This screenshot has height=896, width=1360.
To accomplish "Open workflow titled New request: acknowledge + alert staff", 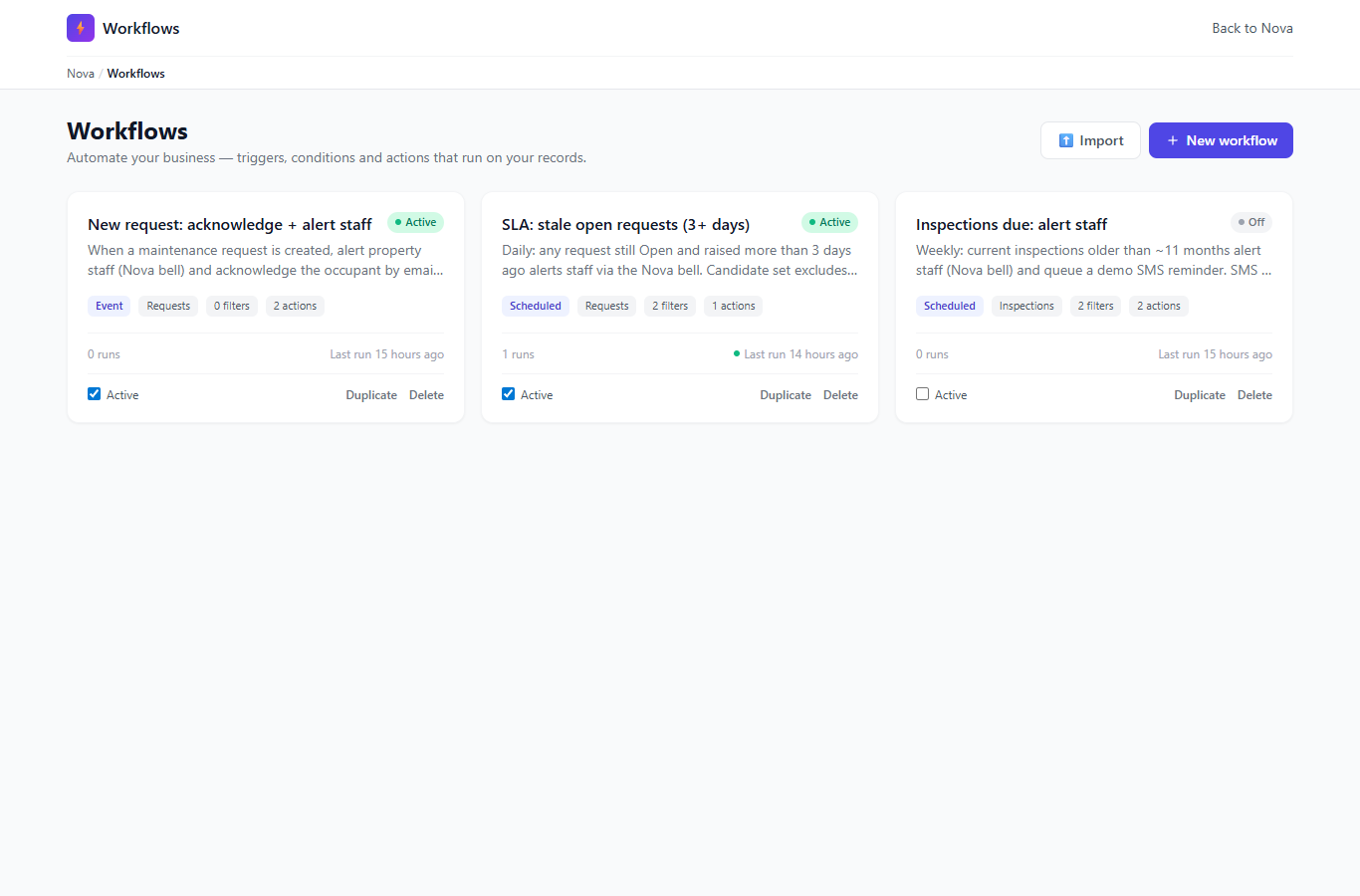I will (x=230, y=225).
